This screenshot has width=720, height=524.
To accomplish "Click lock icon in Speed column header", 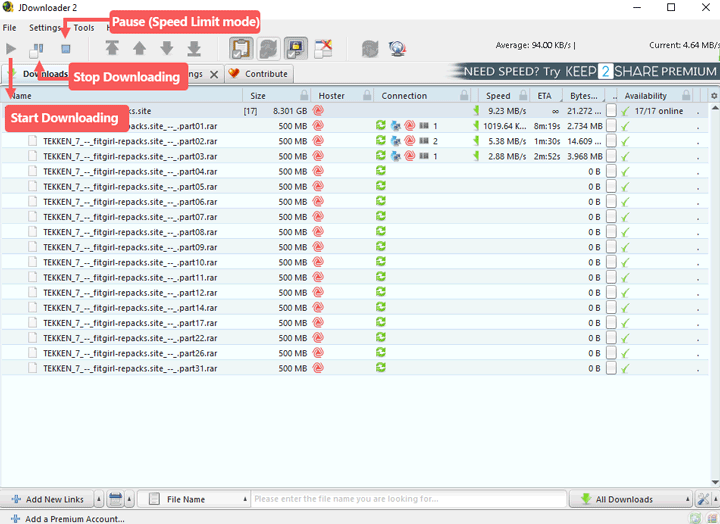I will [x=523, y=95].
